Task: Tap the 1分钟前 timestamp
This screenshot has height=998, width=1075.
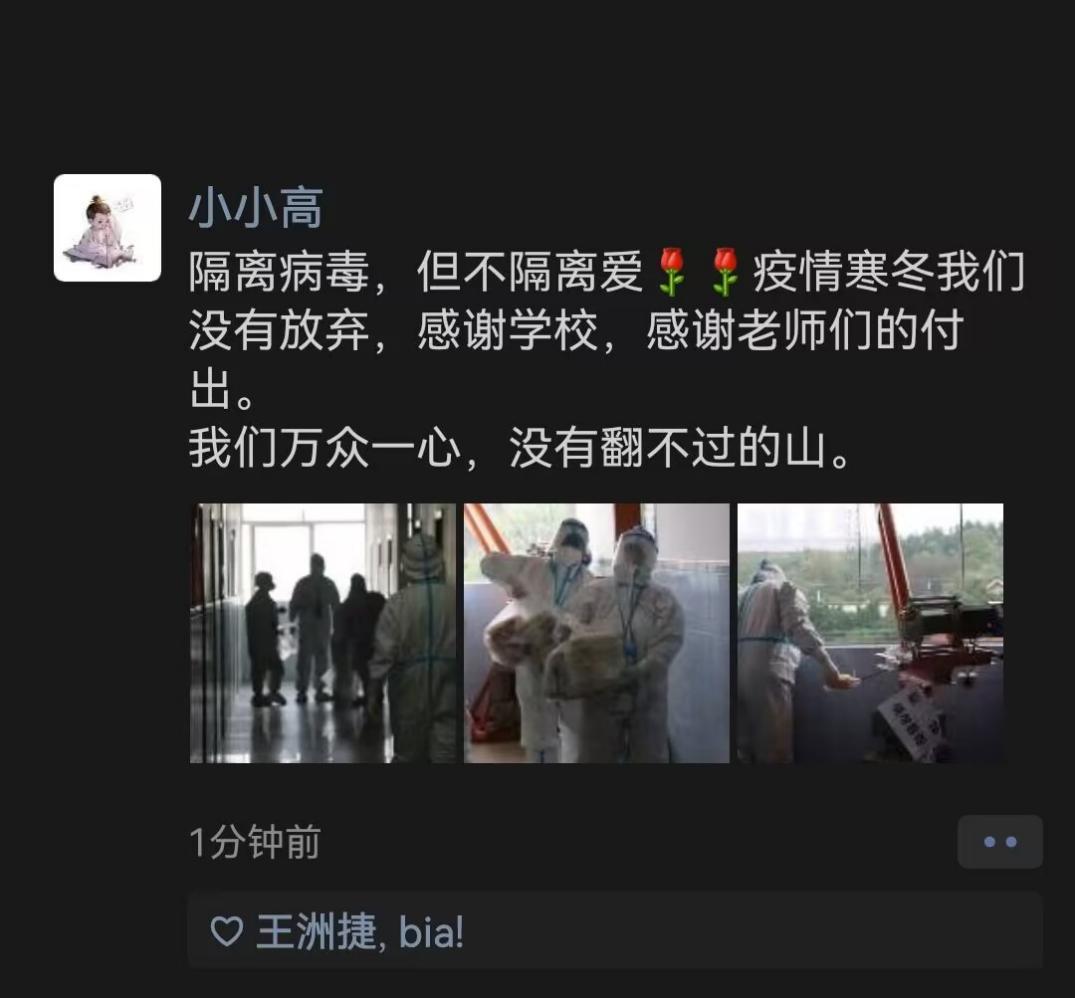Action: click(254, 842)
